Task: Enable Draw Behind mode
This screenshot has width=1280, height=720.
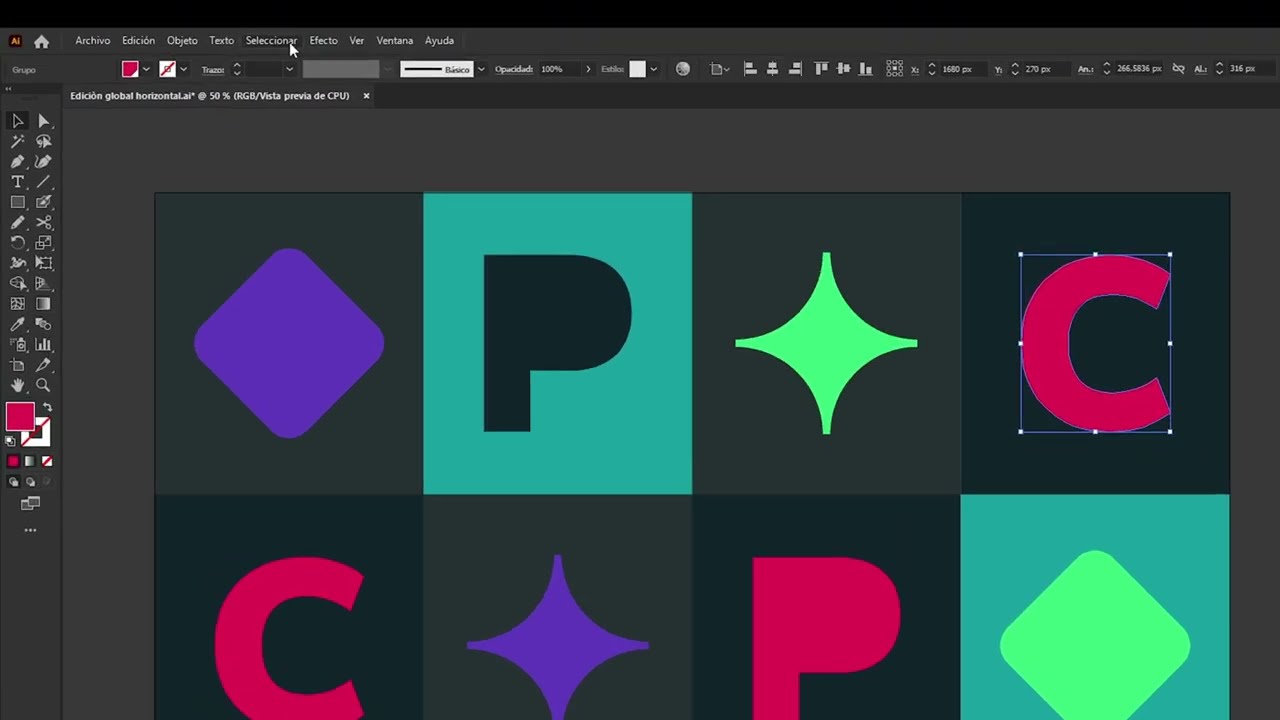Action: click(30, 482)
